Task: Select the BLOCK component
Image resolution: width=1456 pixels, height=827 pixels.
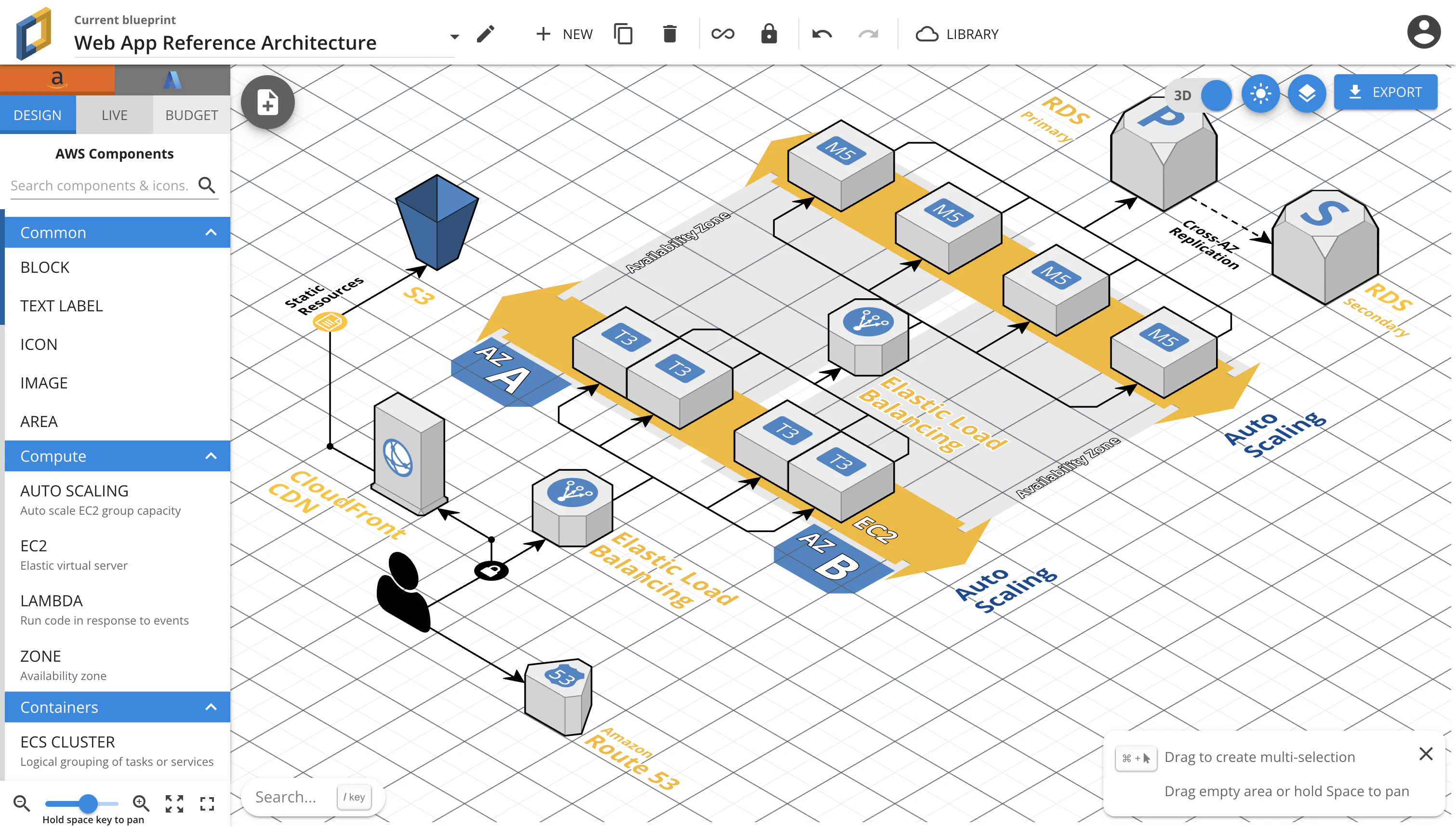Action: coord(118,267)
